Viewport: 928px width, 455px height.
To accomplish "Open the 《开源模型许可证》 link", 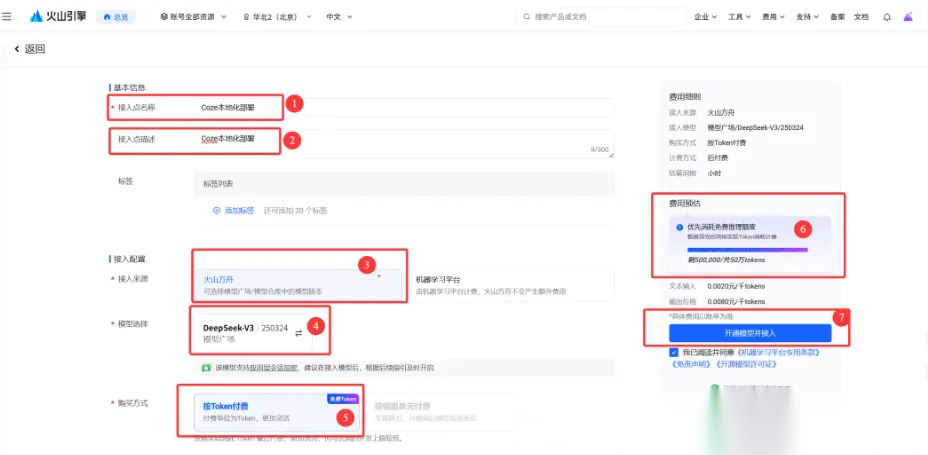I will coord(747,364).
